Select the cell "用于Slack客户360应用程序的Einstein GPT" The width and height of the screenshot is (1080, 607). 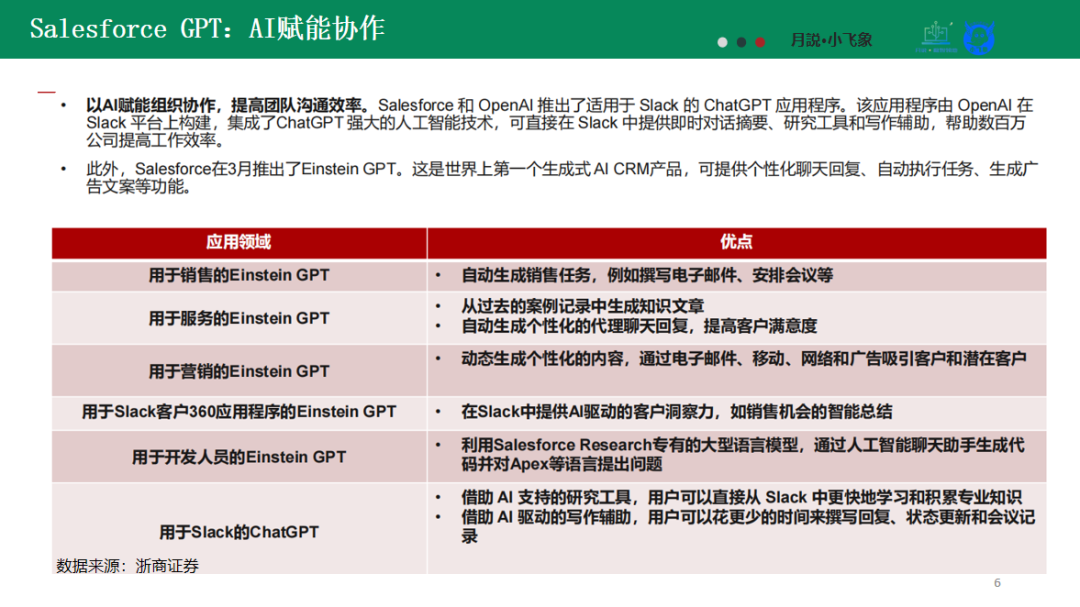pos(239,412)
